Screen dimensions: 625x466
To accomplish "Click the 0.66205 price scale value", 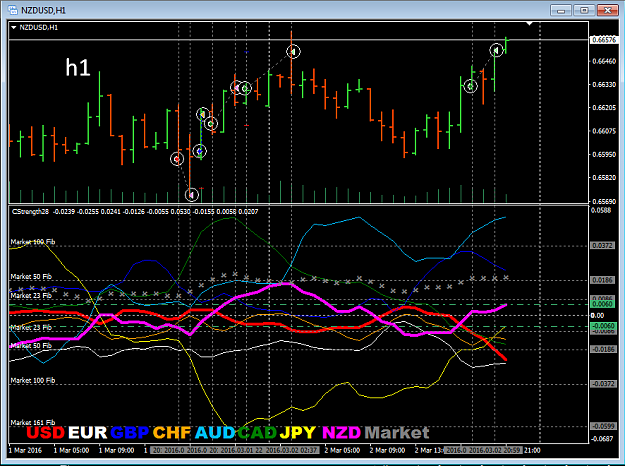I will pos(604,108).
